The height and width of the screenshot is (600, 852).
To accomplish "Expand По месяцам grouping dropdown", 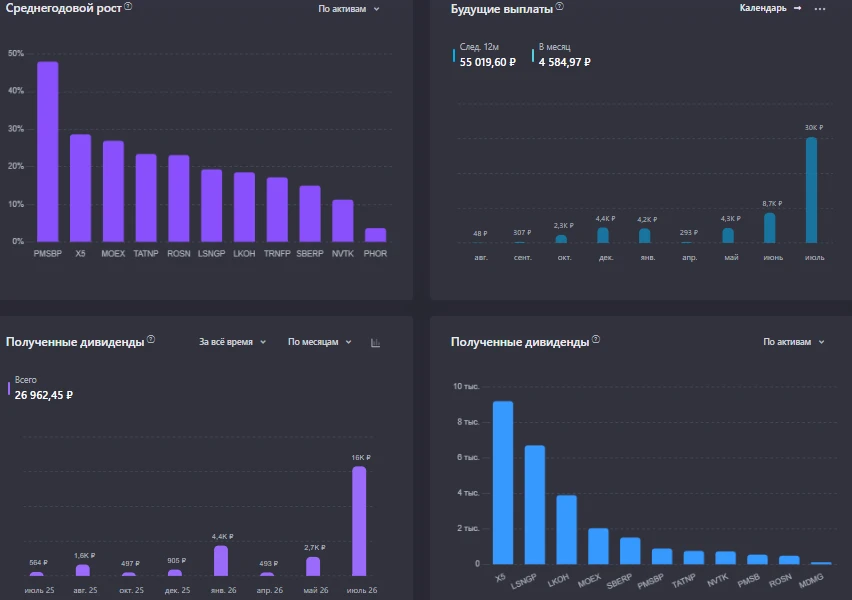I will 320,342.
